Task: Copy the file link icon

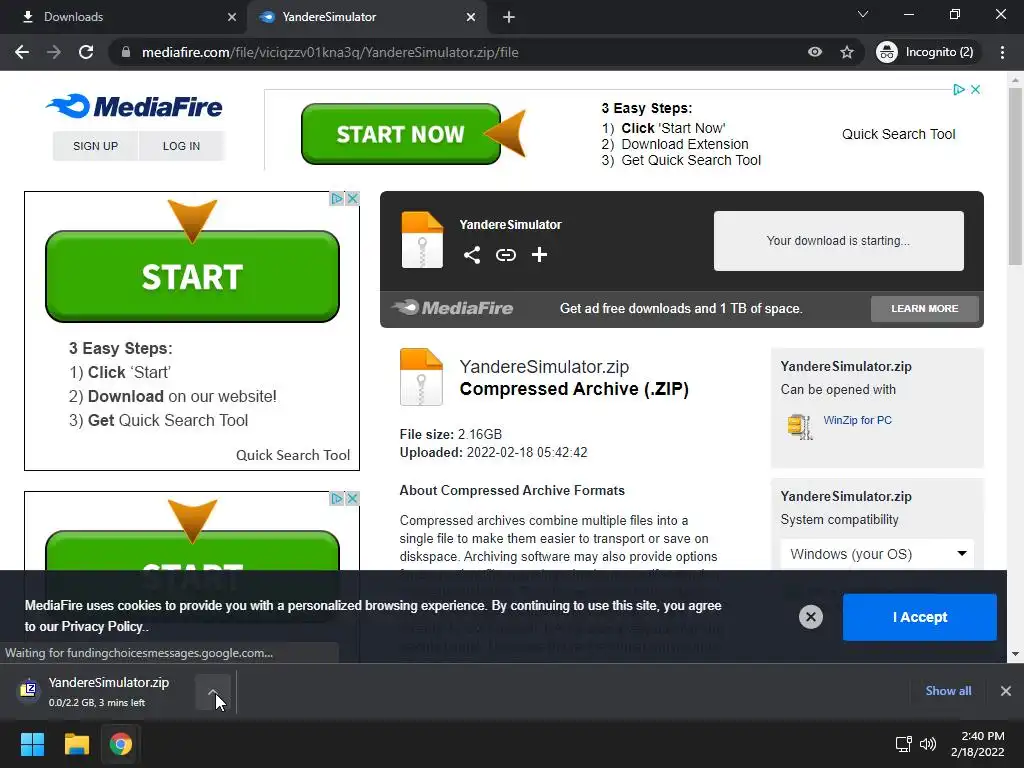Action: pos(505,255)
